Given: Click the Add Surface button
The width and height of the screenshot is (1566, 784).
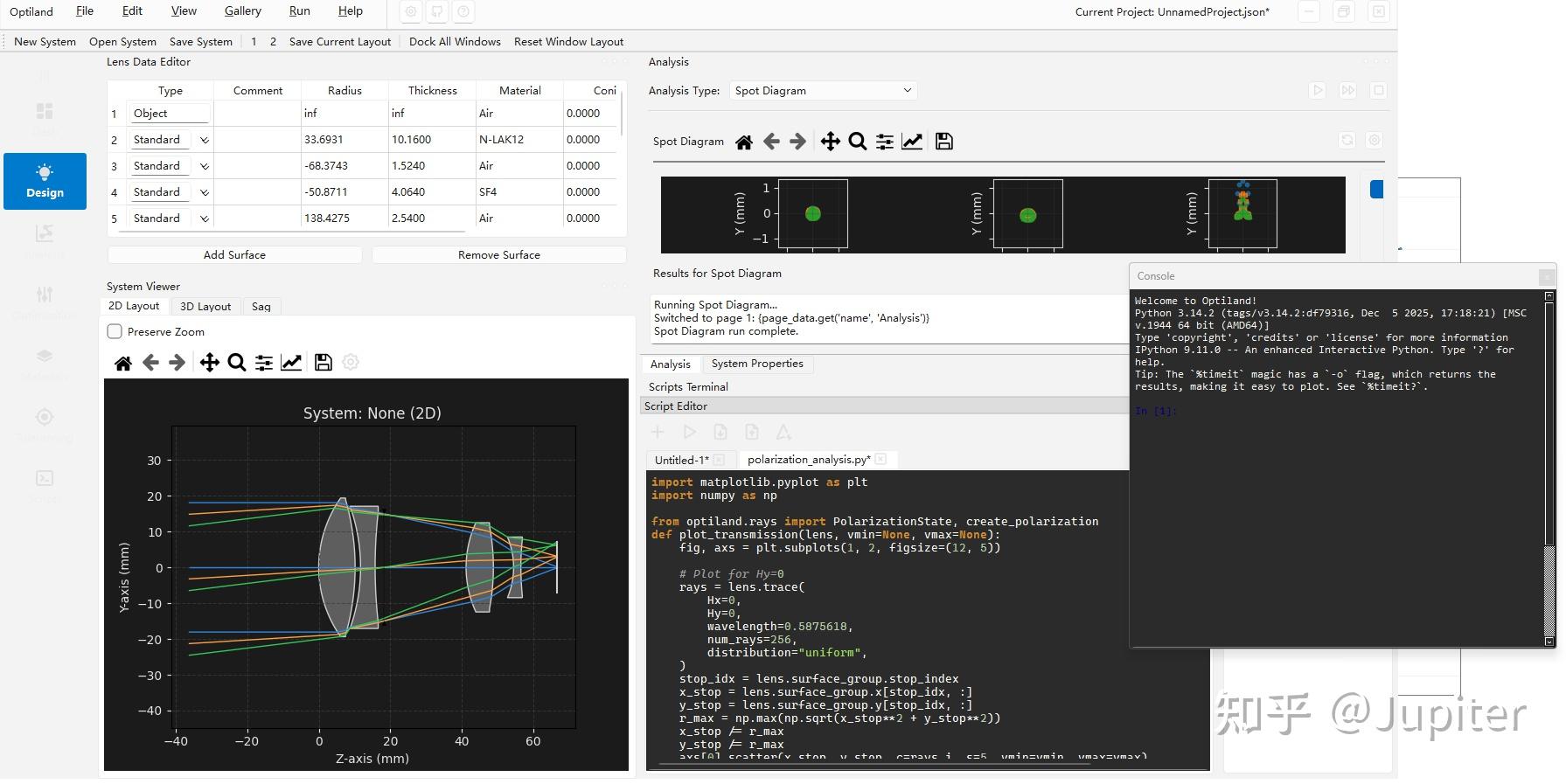Looking at the screenshot, I should (x=234, y=255).
